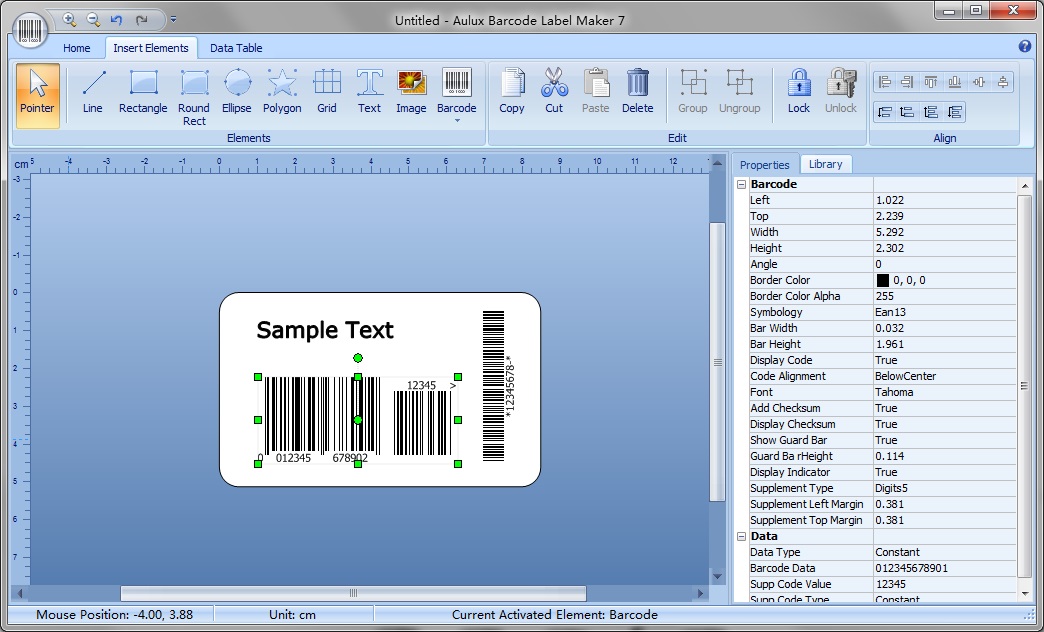Open the round barcode application menu button
This screenshot has height=632, width=1044.
(x=29, y=30)
